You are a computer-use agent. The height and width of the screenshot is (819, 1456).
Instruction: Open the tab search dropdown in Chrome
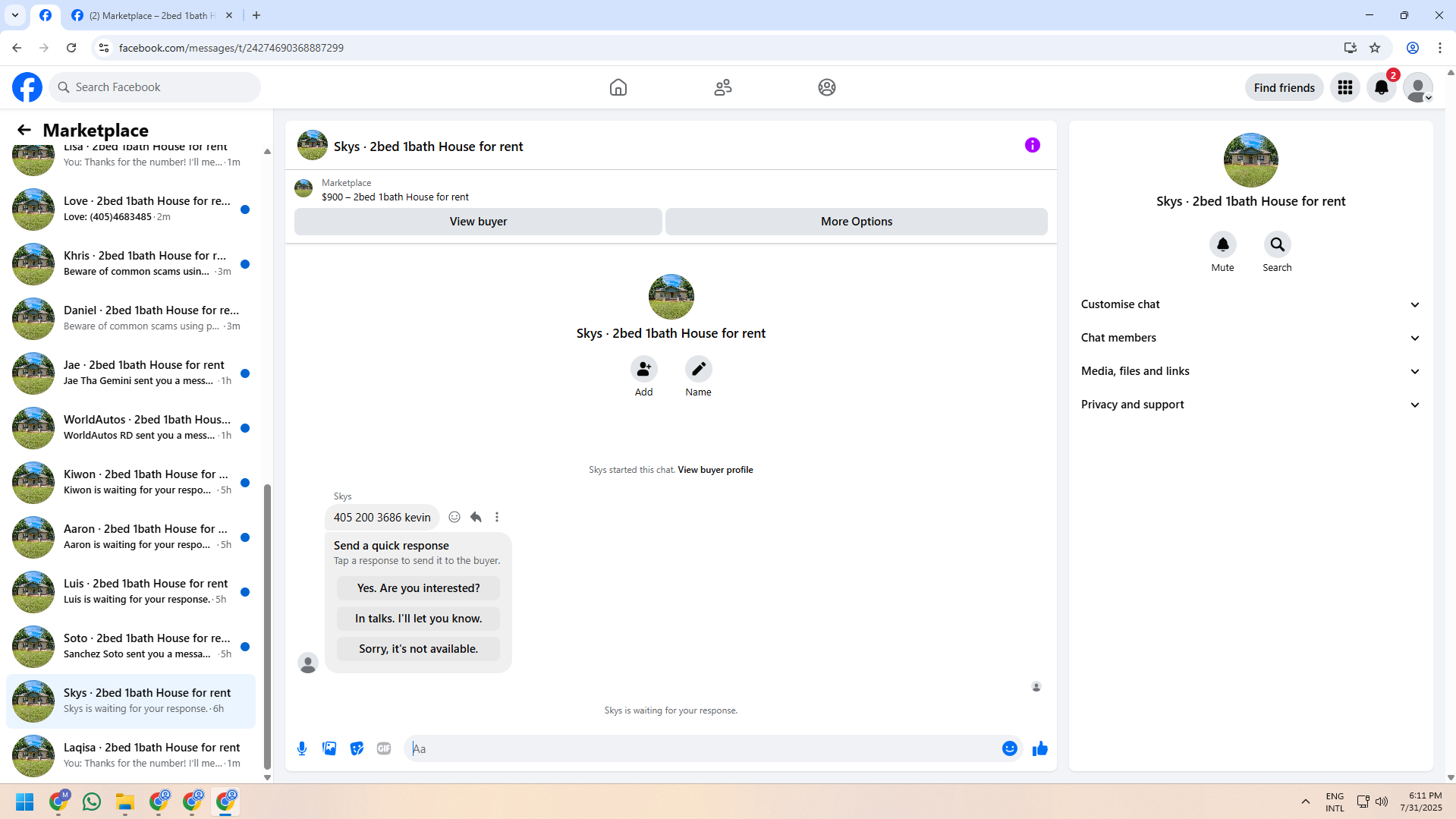pos(15,15)
